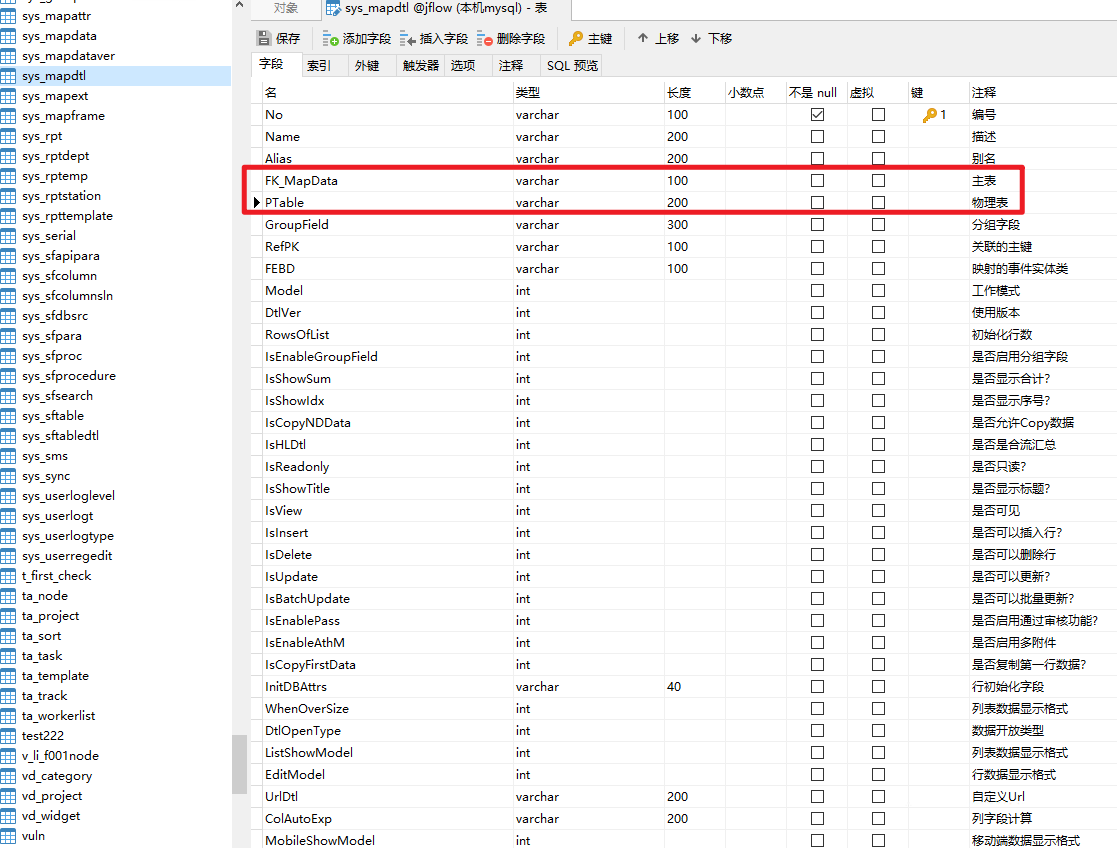Screen dimensions: 1117x848
Task: Click the Alias field name cell
Action: (x=388, y=159)
